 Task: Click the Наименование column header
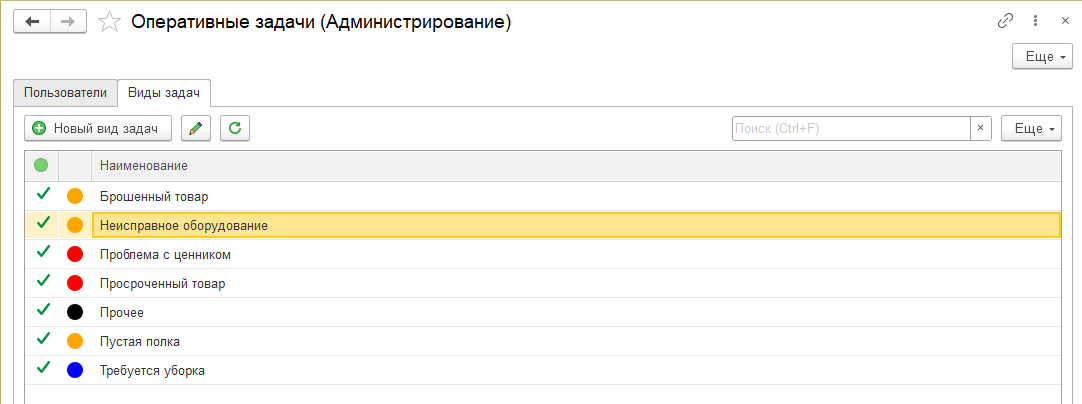point(144,166)
